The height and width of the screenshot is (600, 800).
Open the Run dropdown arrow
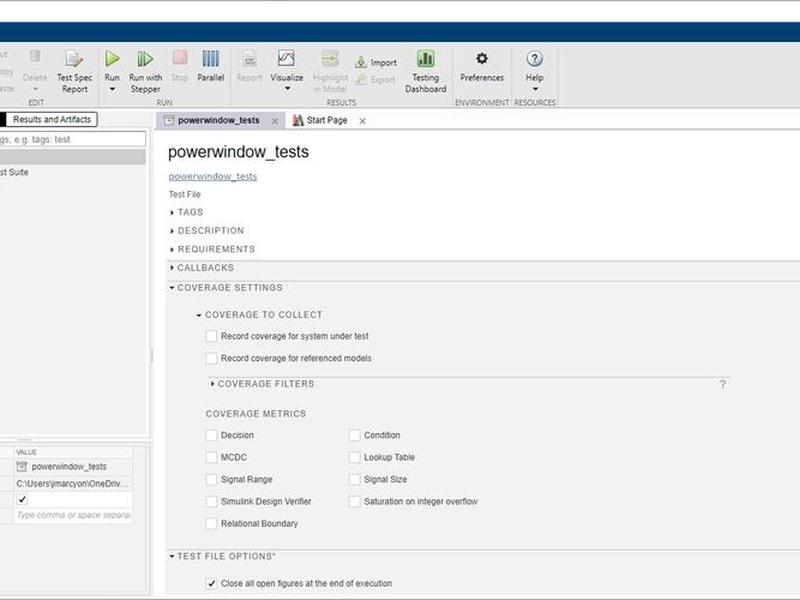coord(112,89)
